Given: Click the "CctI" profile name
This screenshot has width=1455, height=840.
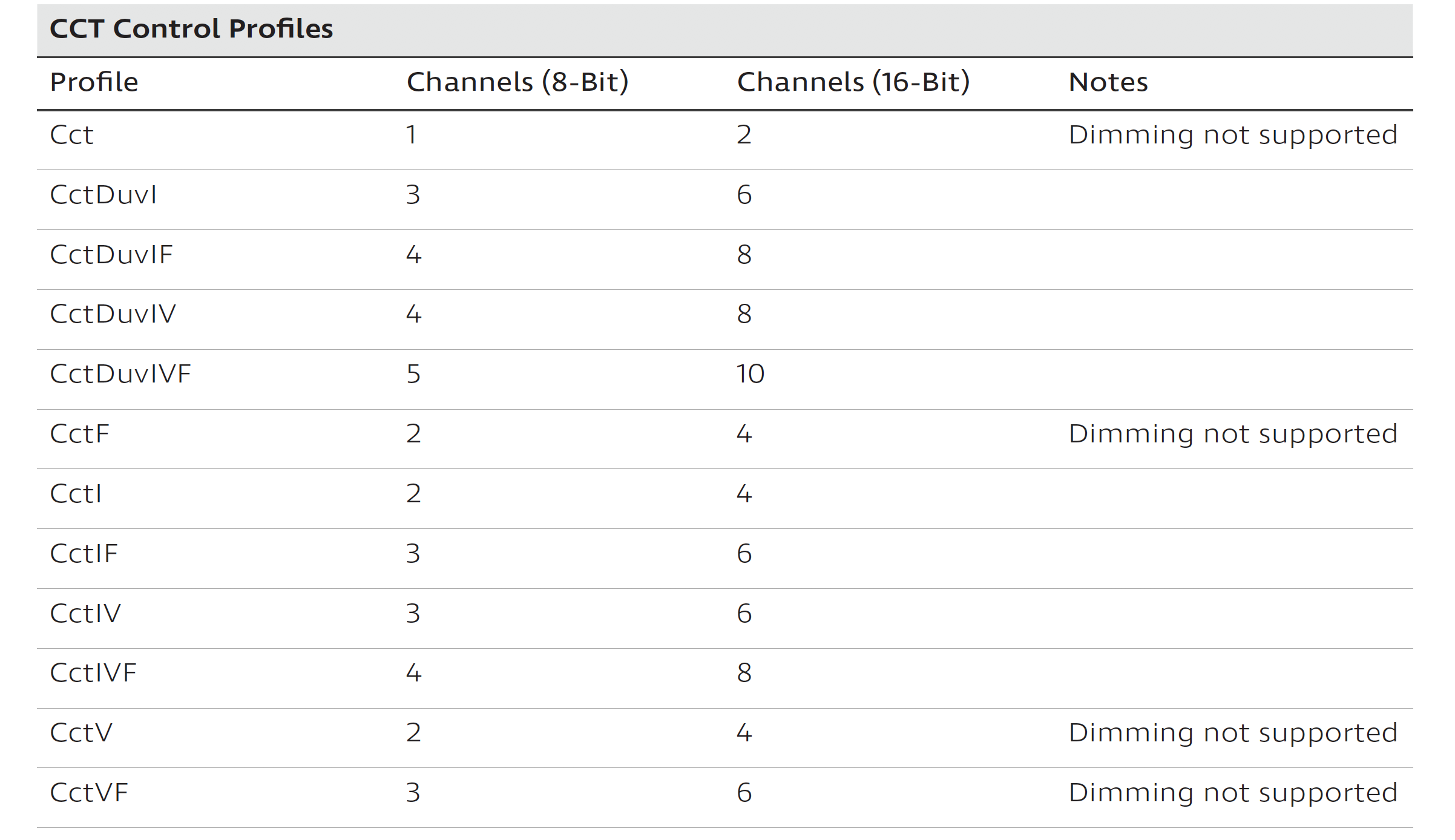Looking at the screenshot, I should point(76,494).
